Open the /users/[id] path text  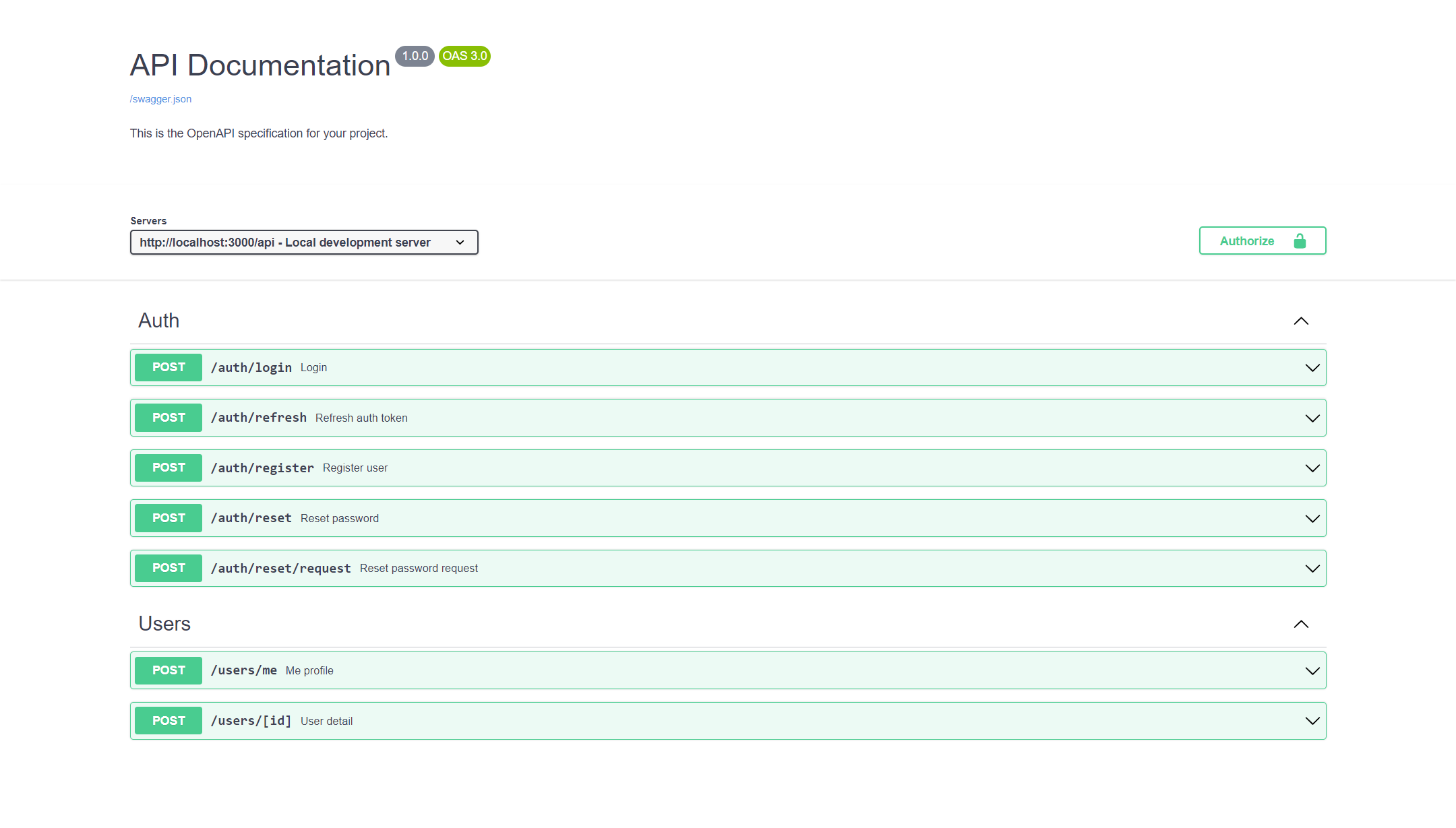pos(251,721)
